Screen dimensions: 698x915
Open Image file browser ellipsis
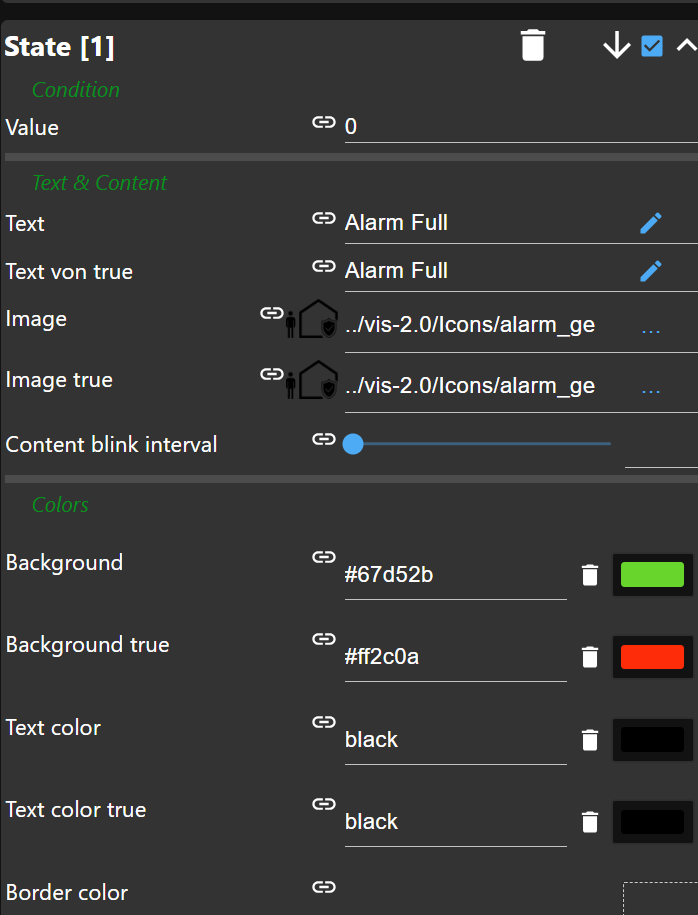click(x=651, y=328)
